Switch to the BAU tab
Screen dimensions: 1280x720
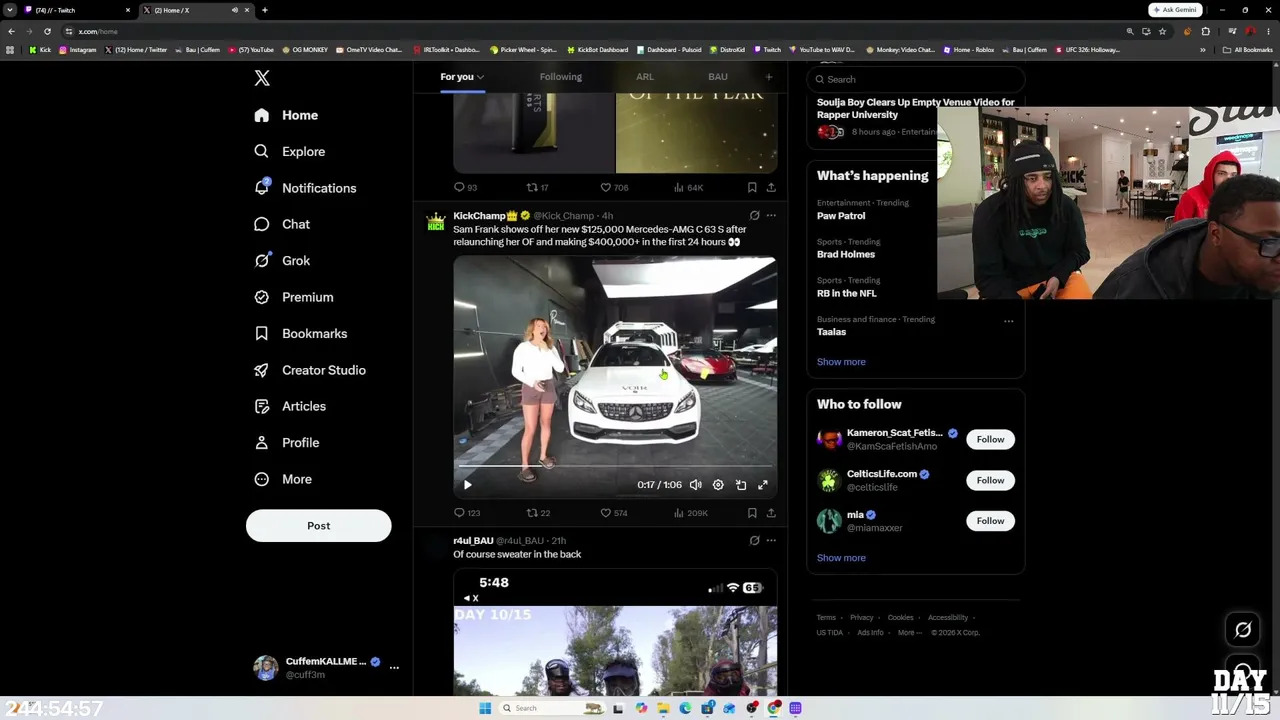pyautogui.click(x=718, y=77)
